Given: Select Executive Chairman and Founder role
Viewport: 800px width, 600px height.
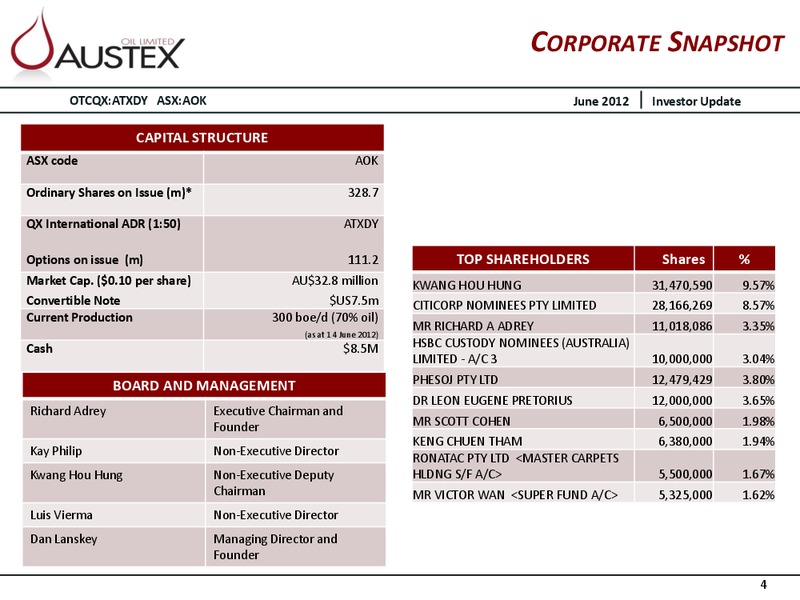Looking at the screenshot, I should point(278,419).
